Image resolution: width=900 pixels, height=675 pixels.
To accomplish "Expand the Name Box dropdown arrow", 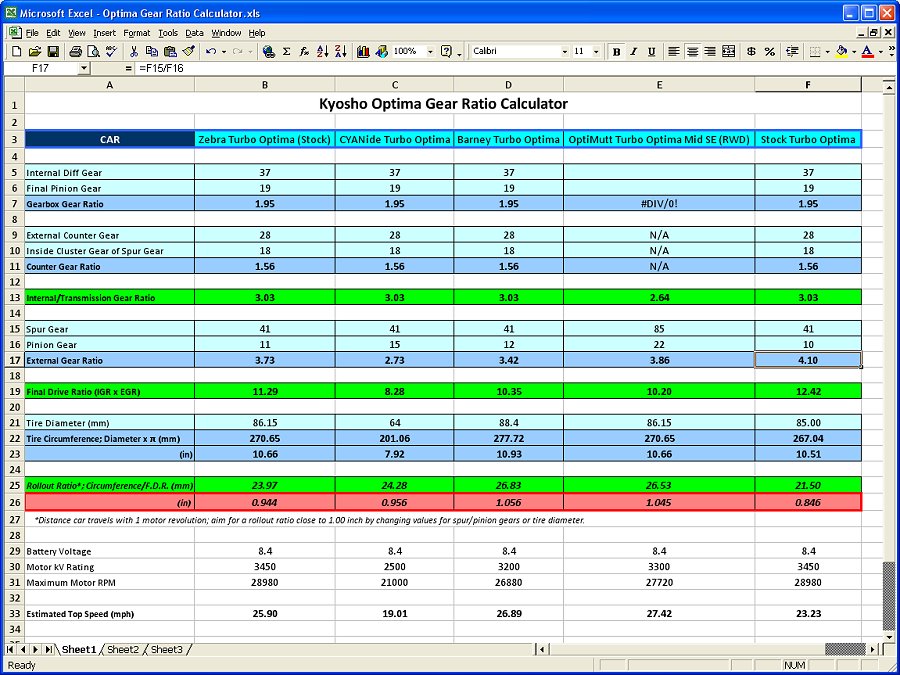I will coord(84,68).
